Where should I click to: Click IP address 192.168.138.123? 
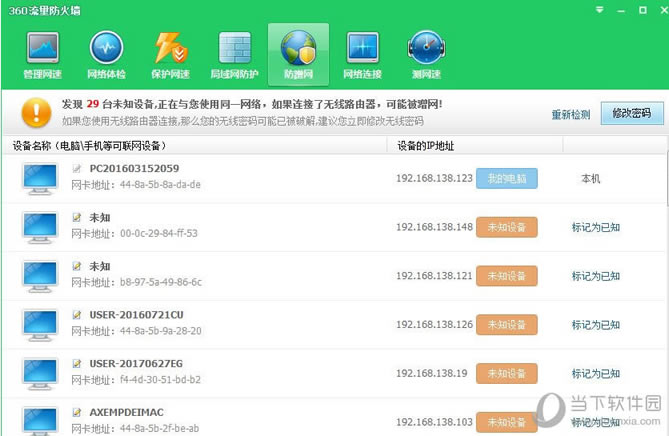tap(434, 178)
